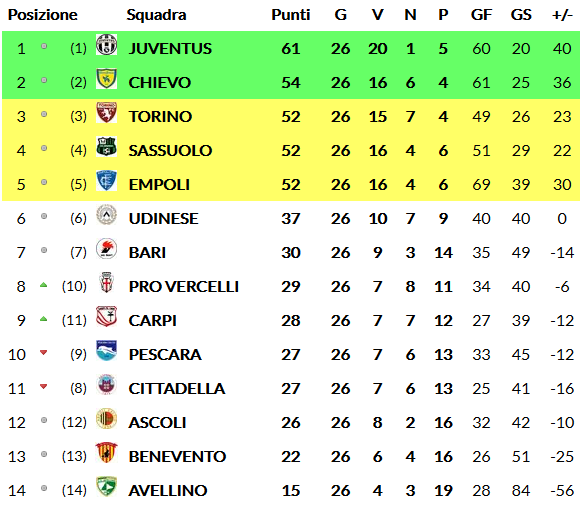Click the Chievo club crest icon

pyautogui.click(x=106, y=79)
